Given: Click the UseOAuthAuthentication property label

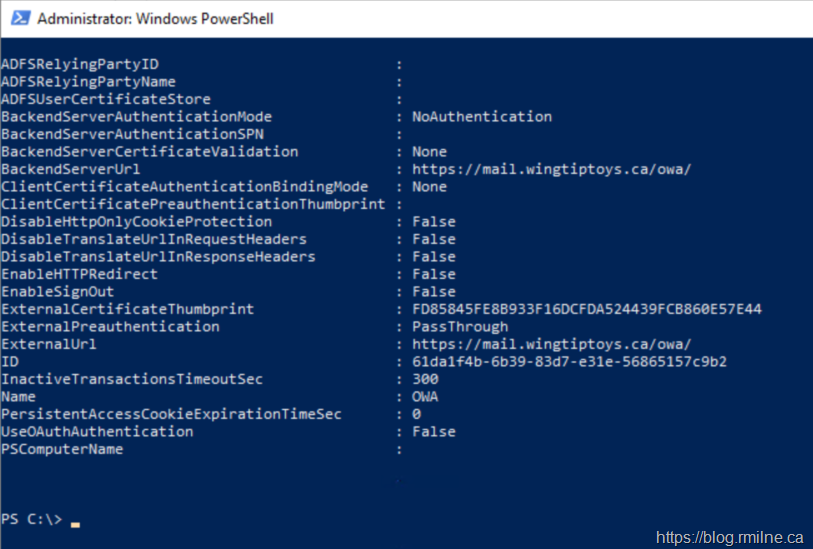Looking at the screenshot, I should pyautogui.click(x=97, y=432).
